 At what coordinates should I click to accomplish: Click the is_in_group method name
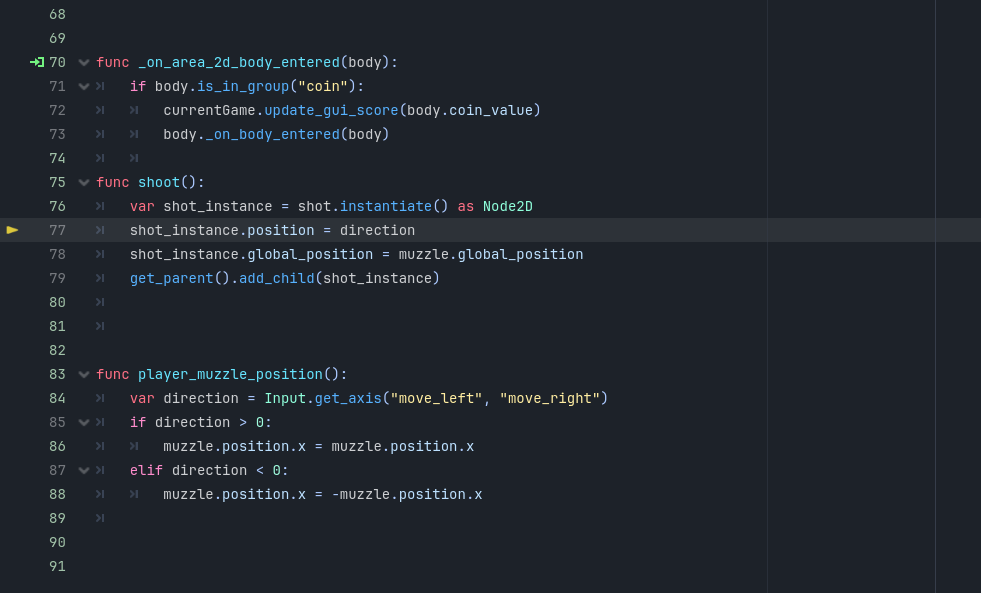(x=243, y=86)
